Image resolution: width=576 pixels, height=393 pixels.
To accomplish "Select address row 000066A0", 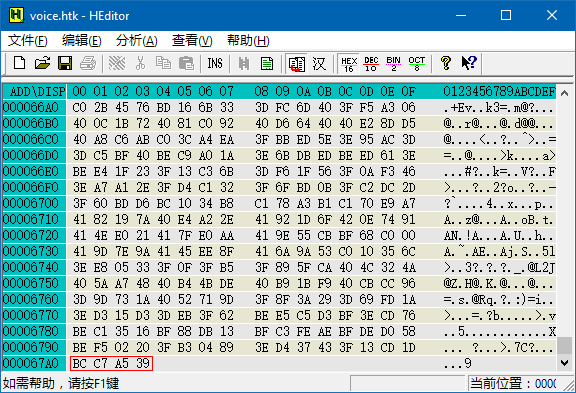I will (30, 107).
